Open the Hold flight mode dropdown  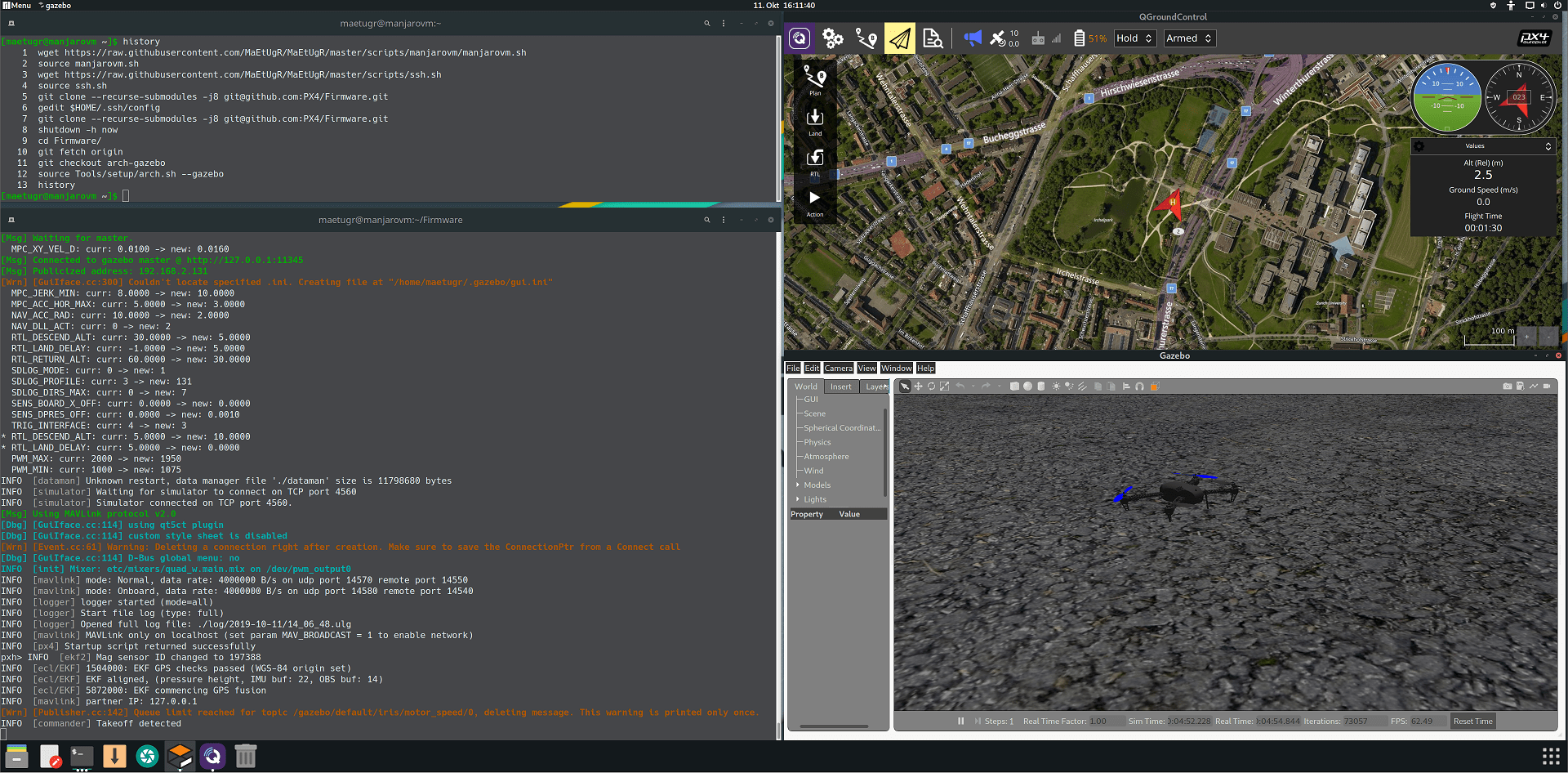[1134, 38]
